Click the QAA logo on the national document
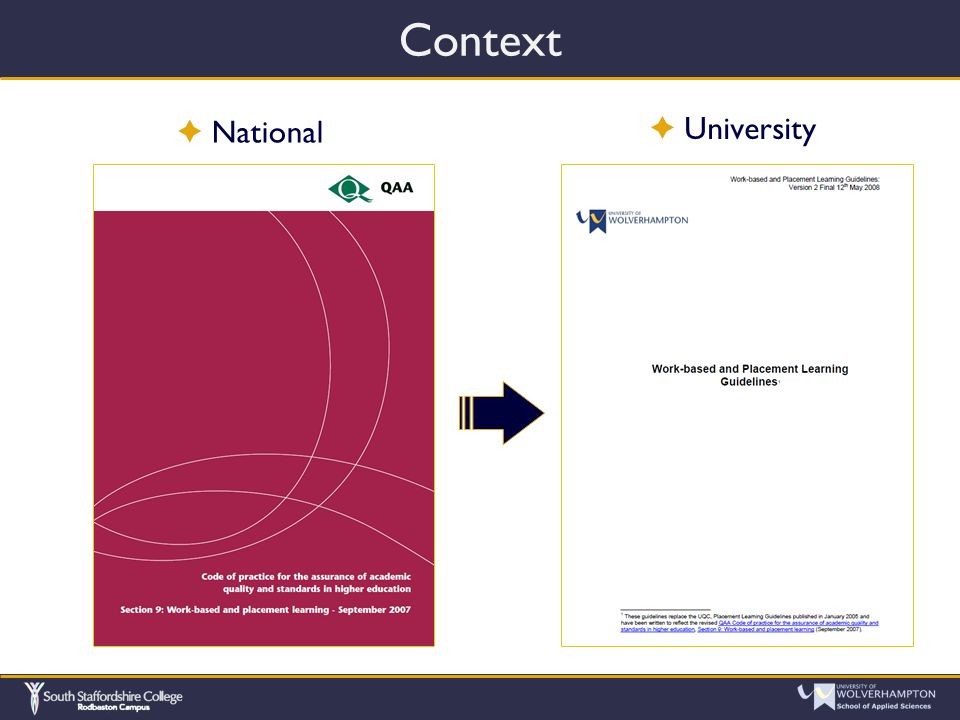The image size is (960, 720). (x=371, y=188)
